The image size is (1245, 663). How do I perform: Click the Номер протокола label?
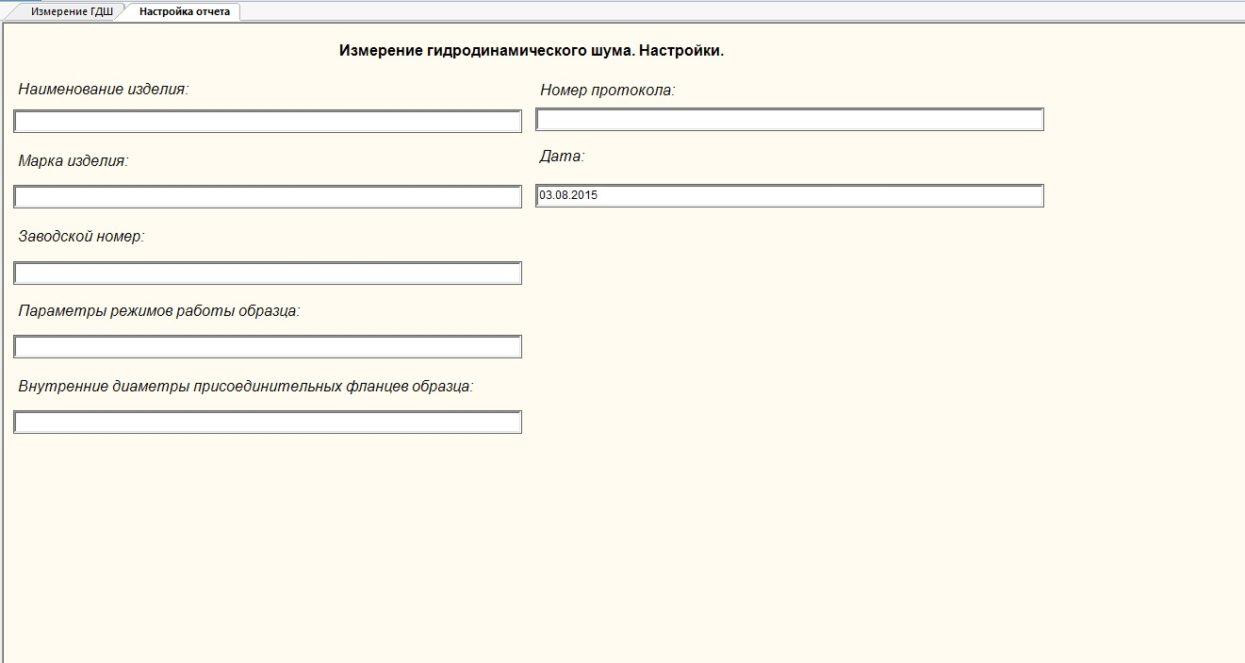(x=608, y=90)
